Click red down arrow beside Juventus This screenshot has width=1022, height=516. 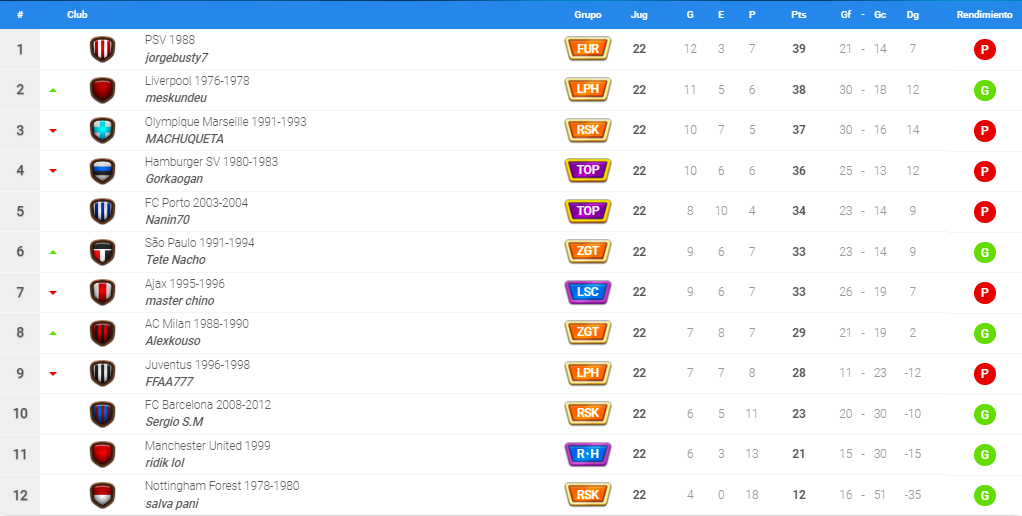click(x=53, y=374)
